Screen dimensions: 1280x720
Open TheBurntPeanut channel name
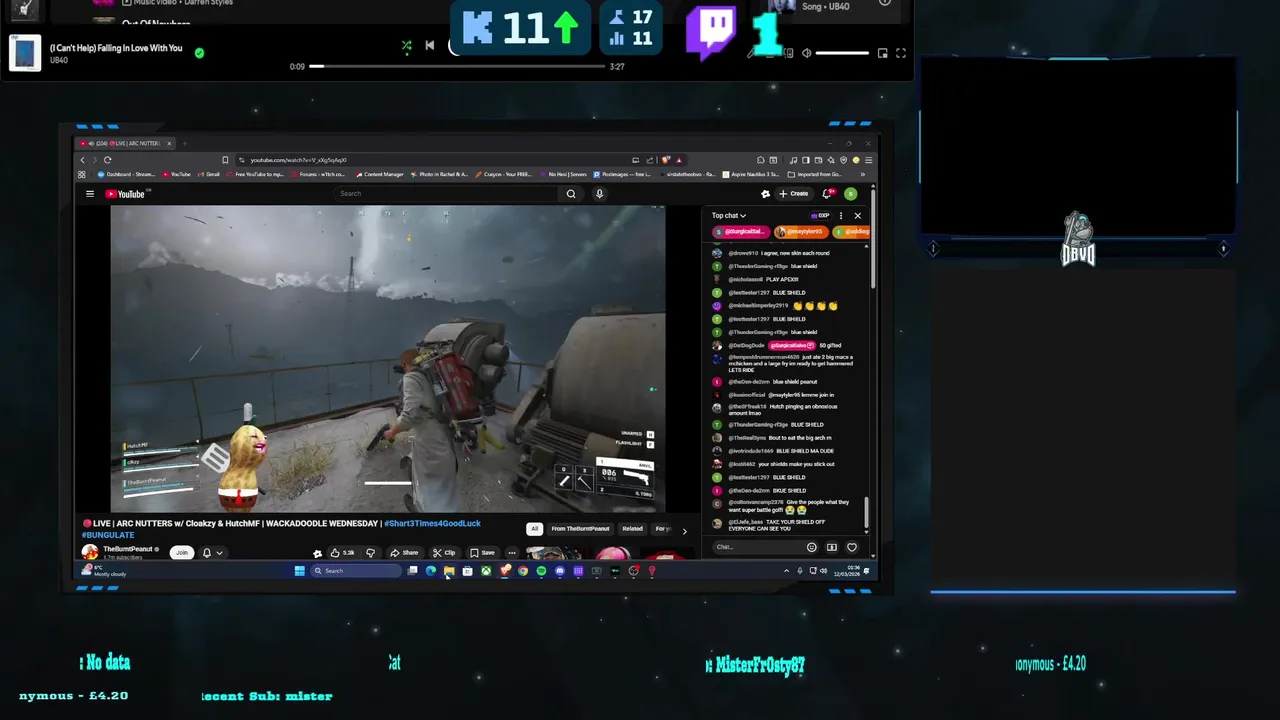[x=128, y=548]
